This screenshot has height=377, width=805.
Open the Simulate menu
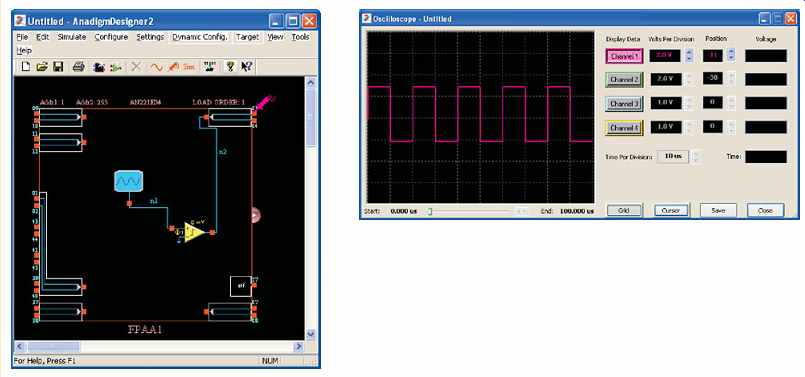[72, 37]
